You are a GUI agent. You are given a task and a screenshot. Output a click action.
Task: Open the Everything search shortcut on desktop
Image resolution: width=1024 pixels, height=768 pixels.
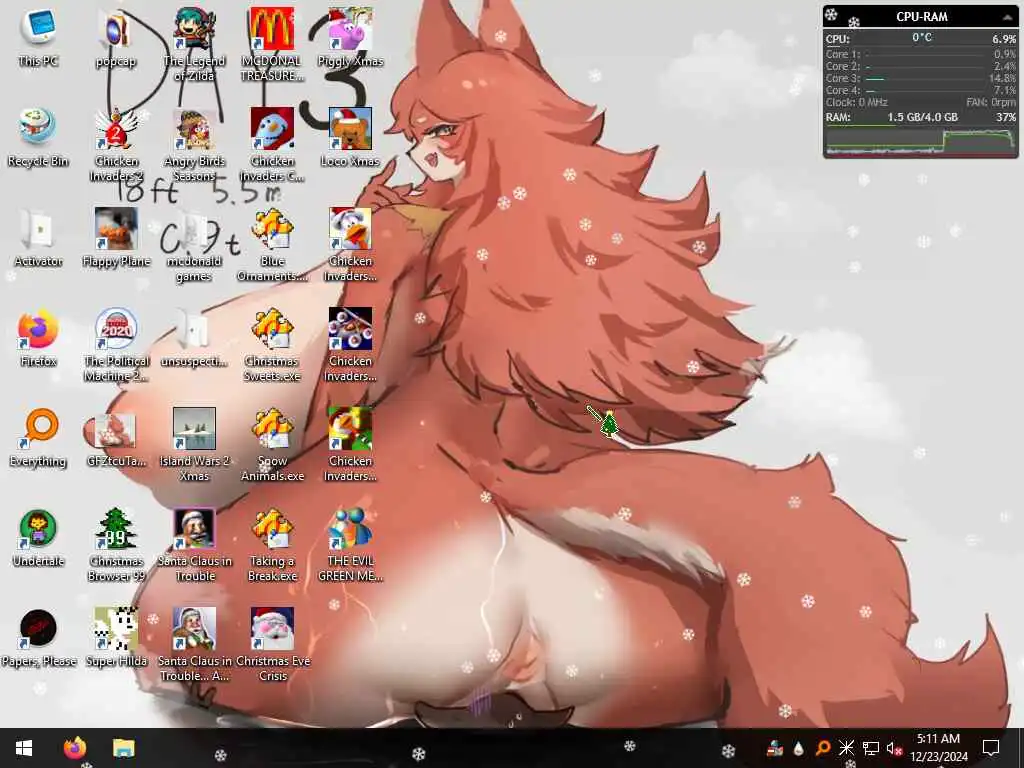38,438
